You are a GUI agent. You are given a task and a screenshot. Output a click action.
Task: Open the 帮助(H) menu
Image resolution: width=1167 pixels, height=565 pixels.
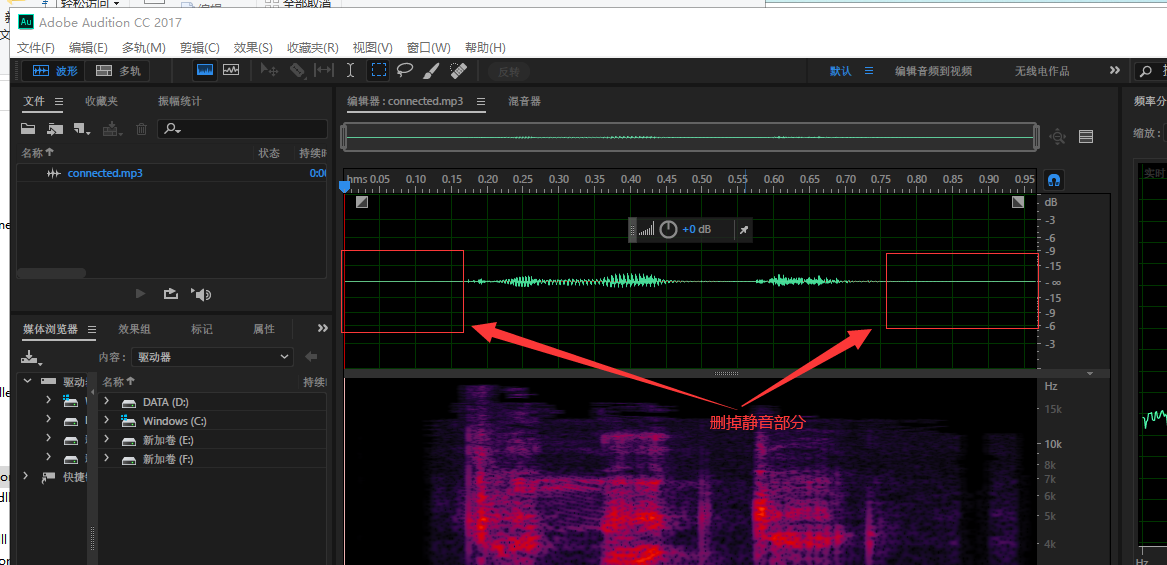point(485,48)
